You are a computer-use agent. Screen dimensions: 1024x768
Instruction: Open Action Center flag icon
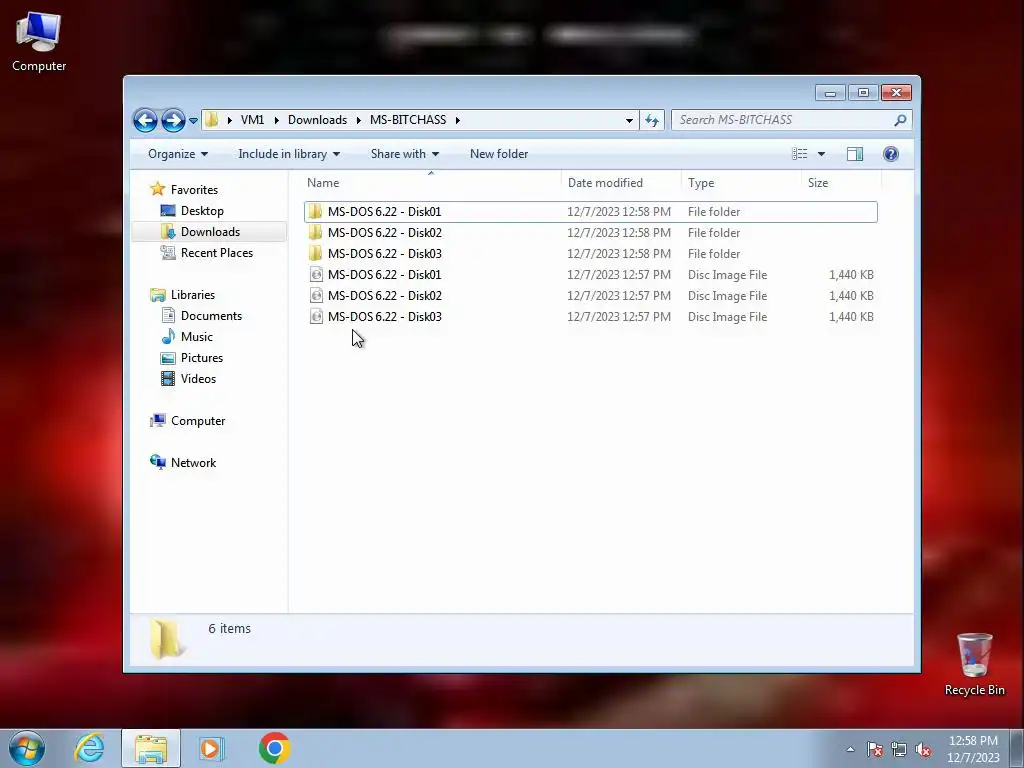pyautogui.click(x=875, y=749)
